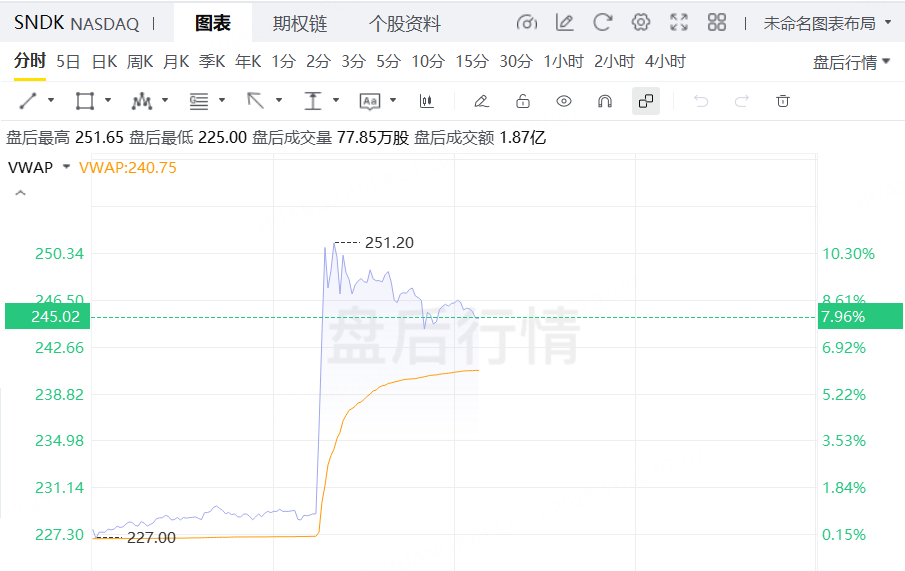Expand the 盘后行情 dropdown
This screenshot has width=905, height=571.
(x=851, y=62)
